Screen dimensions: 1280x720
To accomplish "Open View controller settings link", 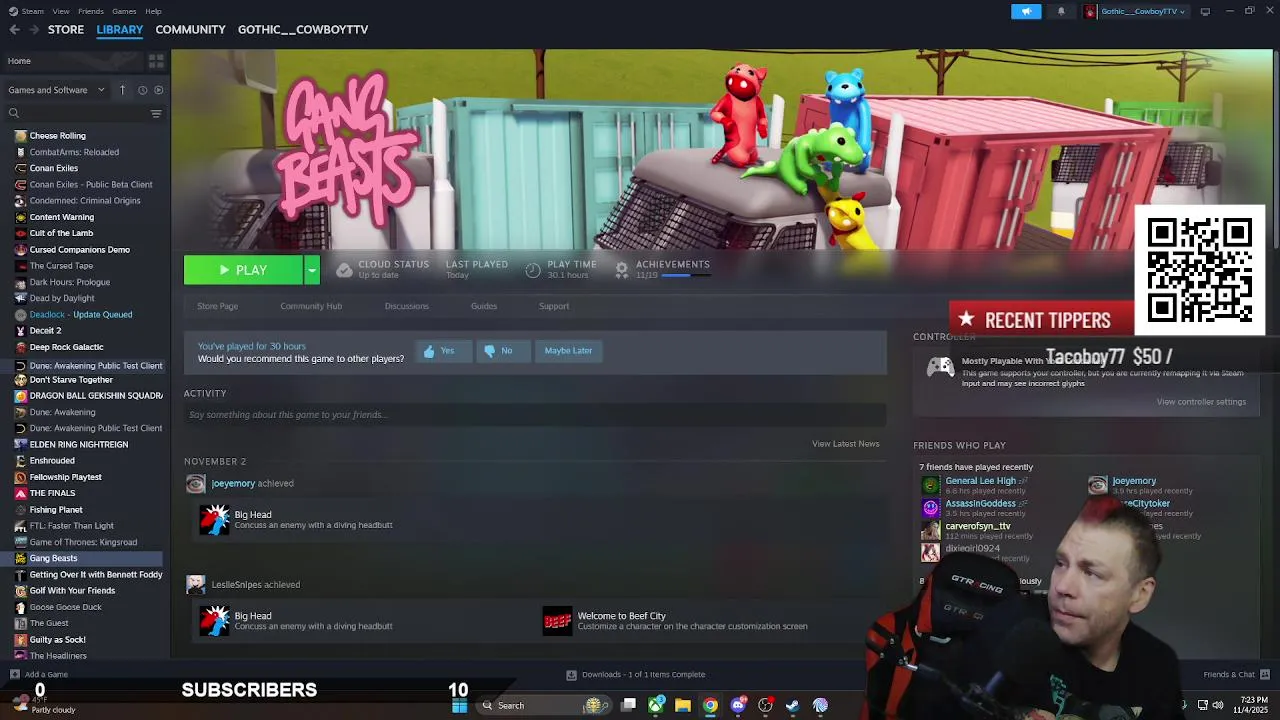I will [x=1201, y=402].
